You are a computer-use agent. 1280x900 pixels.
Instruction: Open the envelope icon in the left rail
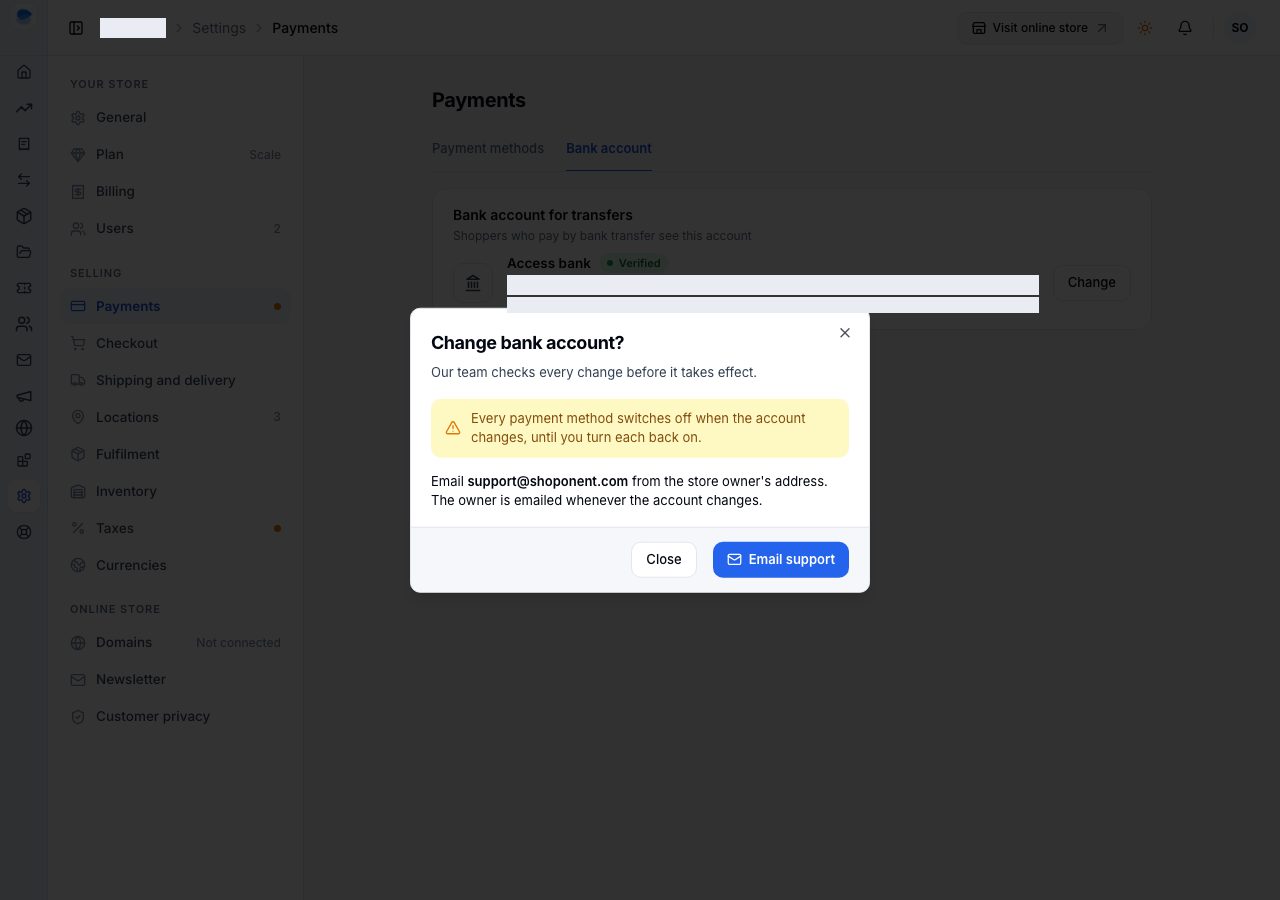[x=24, y=360]
